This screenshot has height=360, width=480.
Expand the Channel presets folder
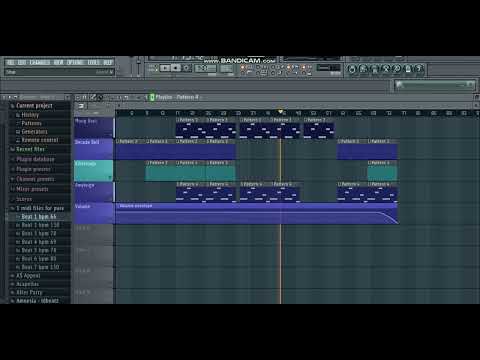tap(35, 179)
